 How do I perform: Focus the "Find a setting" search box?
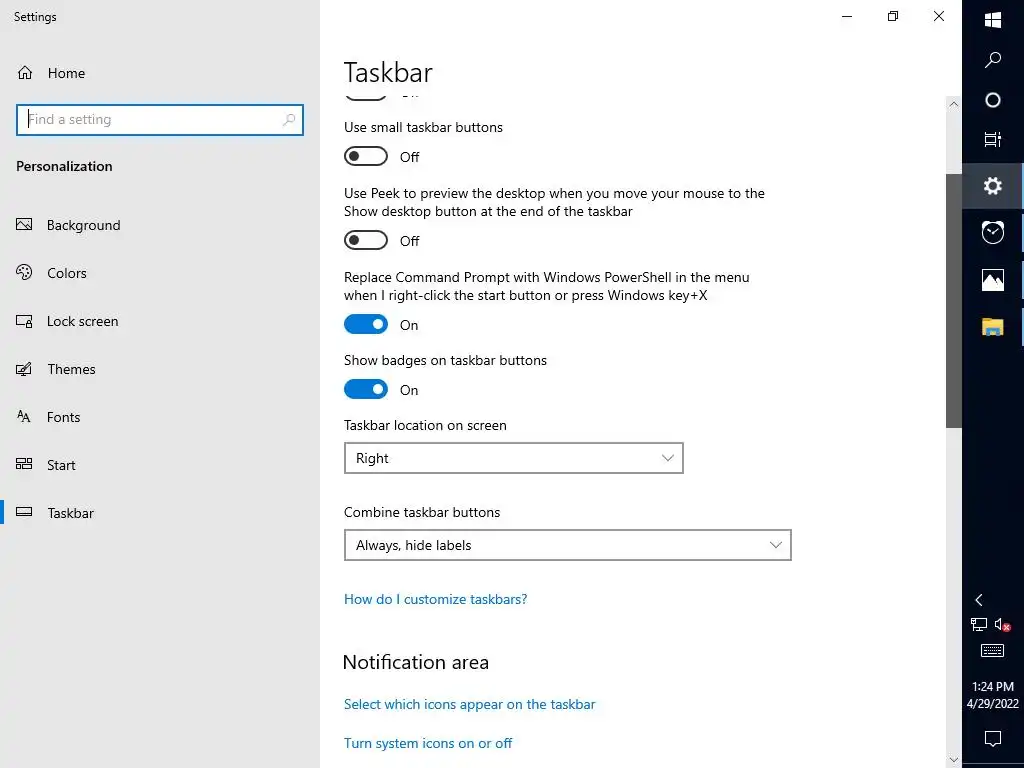(153, 119)
